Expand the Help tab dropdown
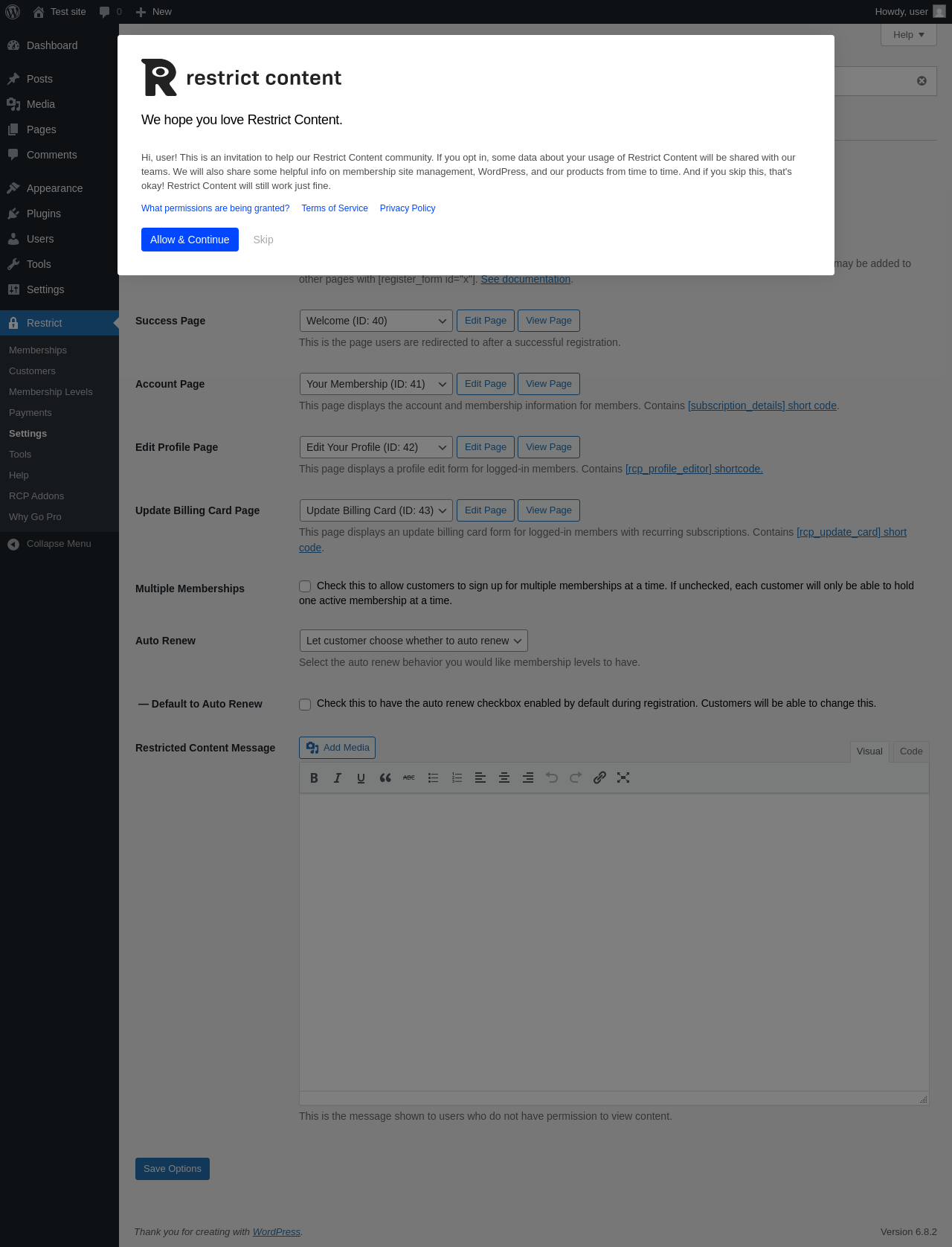Screen dimensions: 952x1247 909,35
